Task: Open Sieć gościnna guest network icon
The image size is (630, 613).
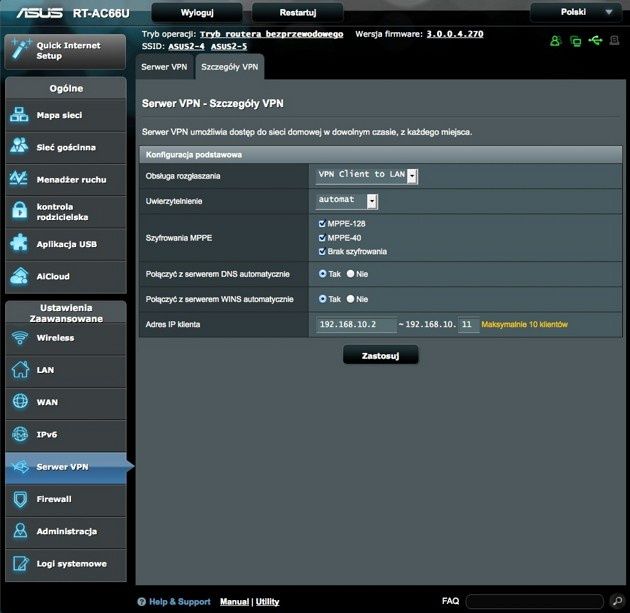Action: click(x=19, y=146)
